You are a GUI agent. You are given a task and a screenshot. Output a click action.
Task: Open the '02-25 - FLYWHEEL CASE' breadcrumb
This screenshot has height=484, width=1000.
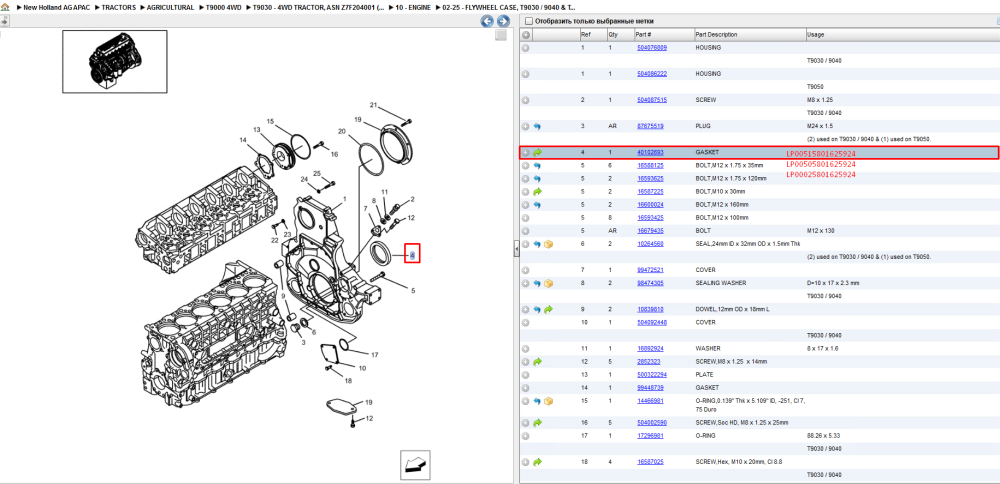click(508, 7)
